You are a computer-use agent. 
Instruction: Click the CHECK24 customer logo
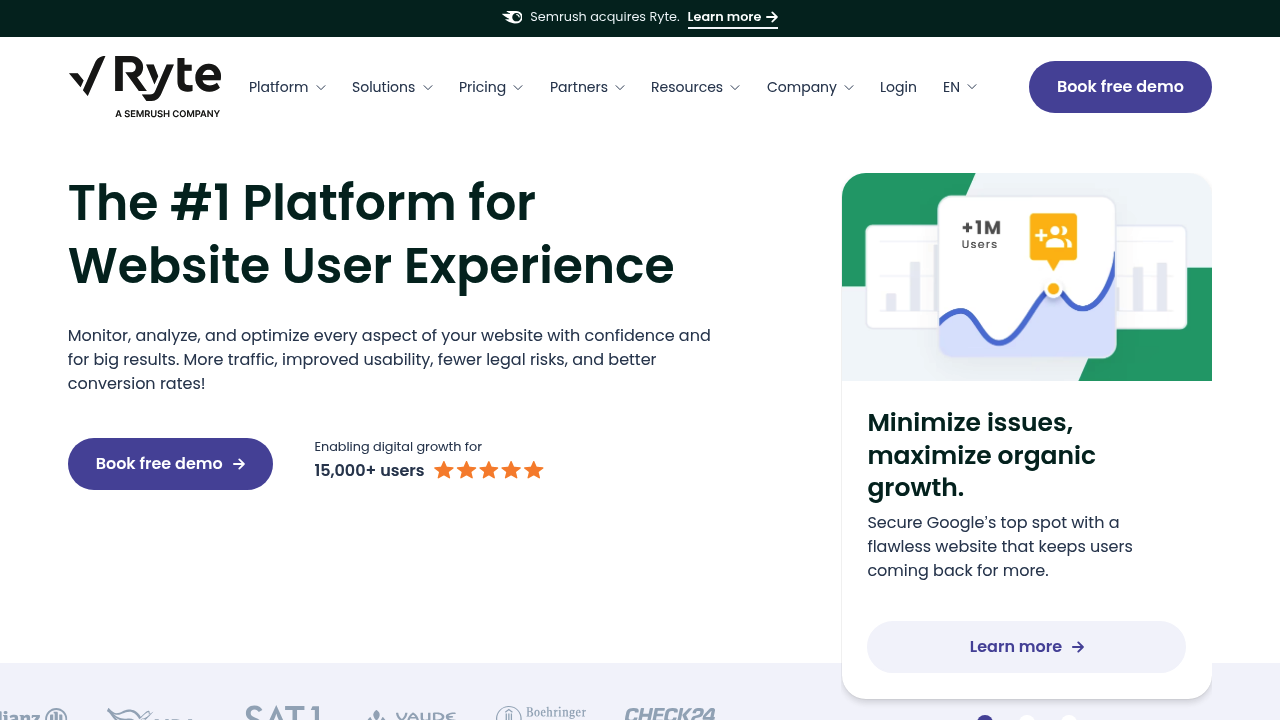point(670,713)
